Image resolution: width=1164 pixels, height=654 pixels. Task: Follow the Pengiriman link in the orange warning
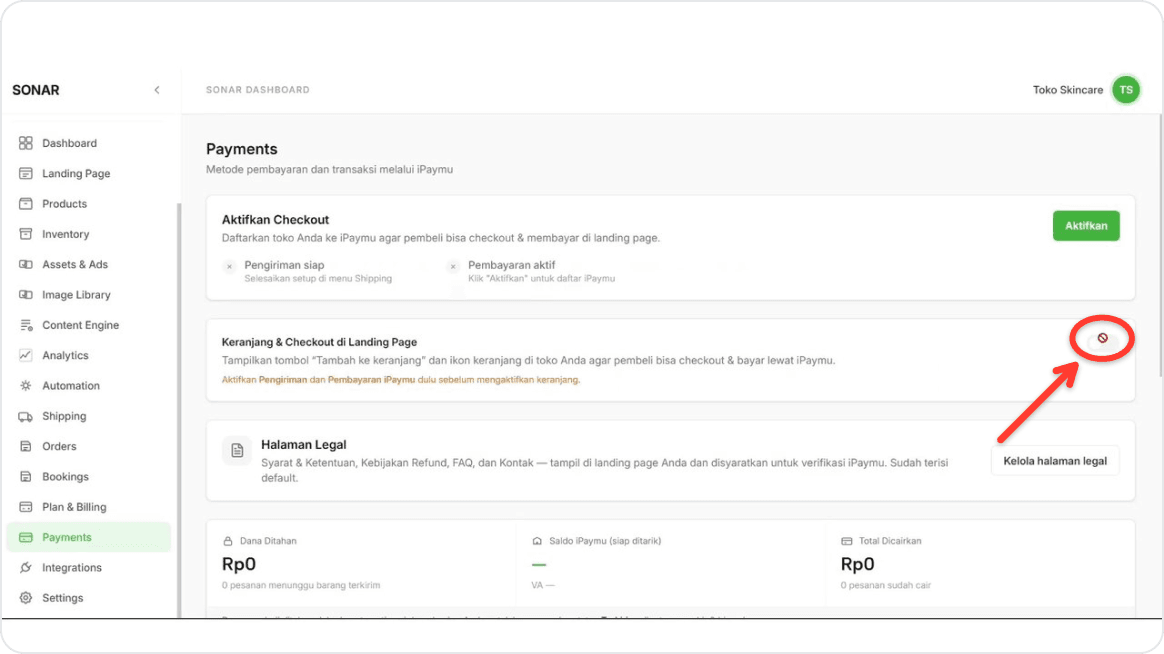click(282, 379)
